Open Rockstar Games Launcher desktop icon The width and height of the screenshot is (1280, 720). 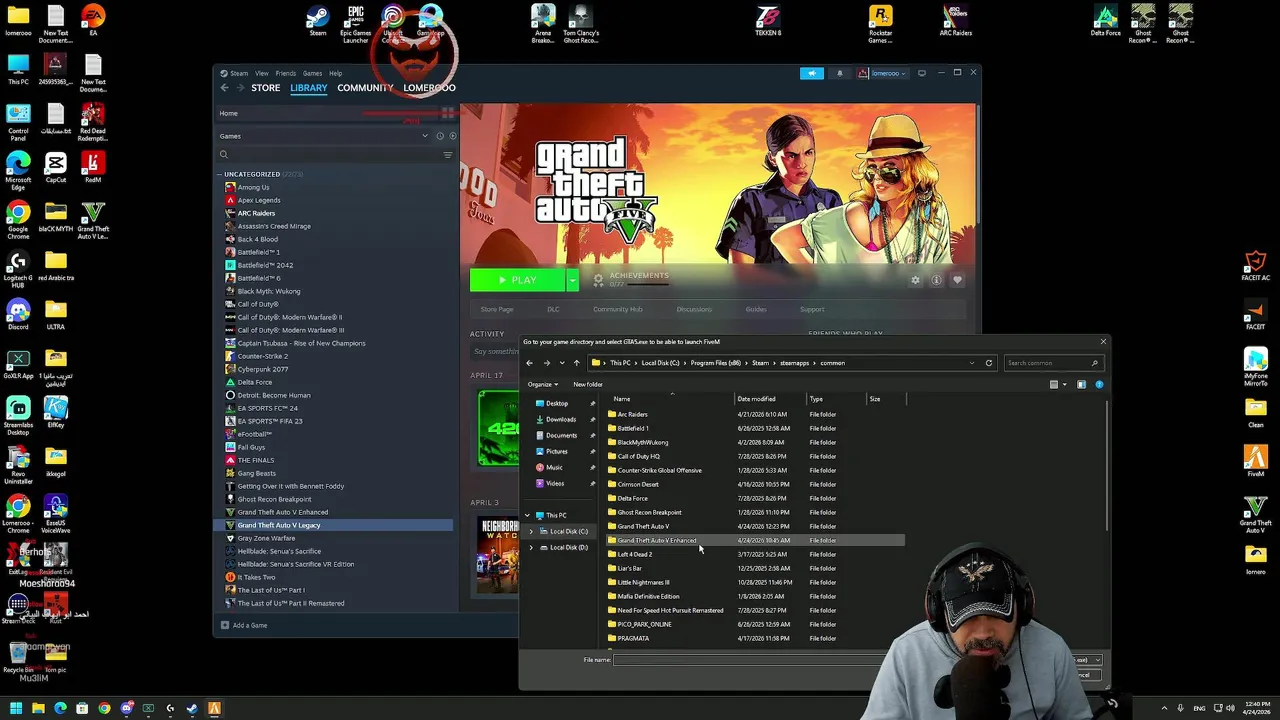[x=880, y=23]
